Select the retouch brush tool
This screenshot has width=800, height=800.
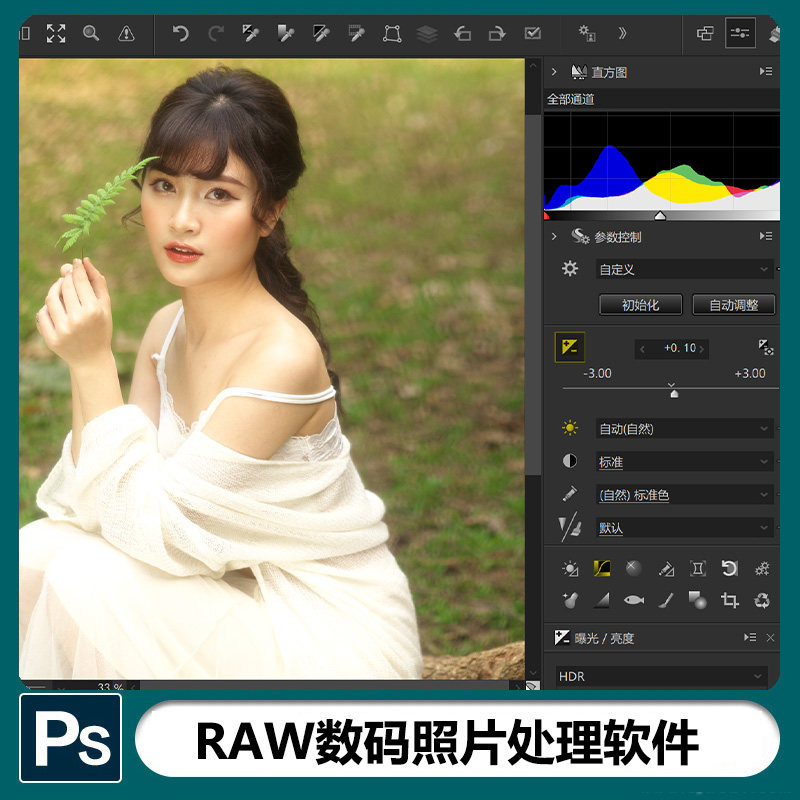(666, 600)
